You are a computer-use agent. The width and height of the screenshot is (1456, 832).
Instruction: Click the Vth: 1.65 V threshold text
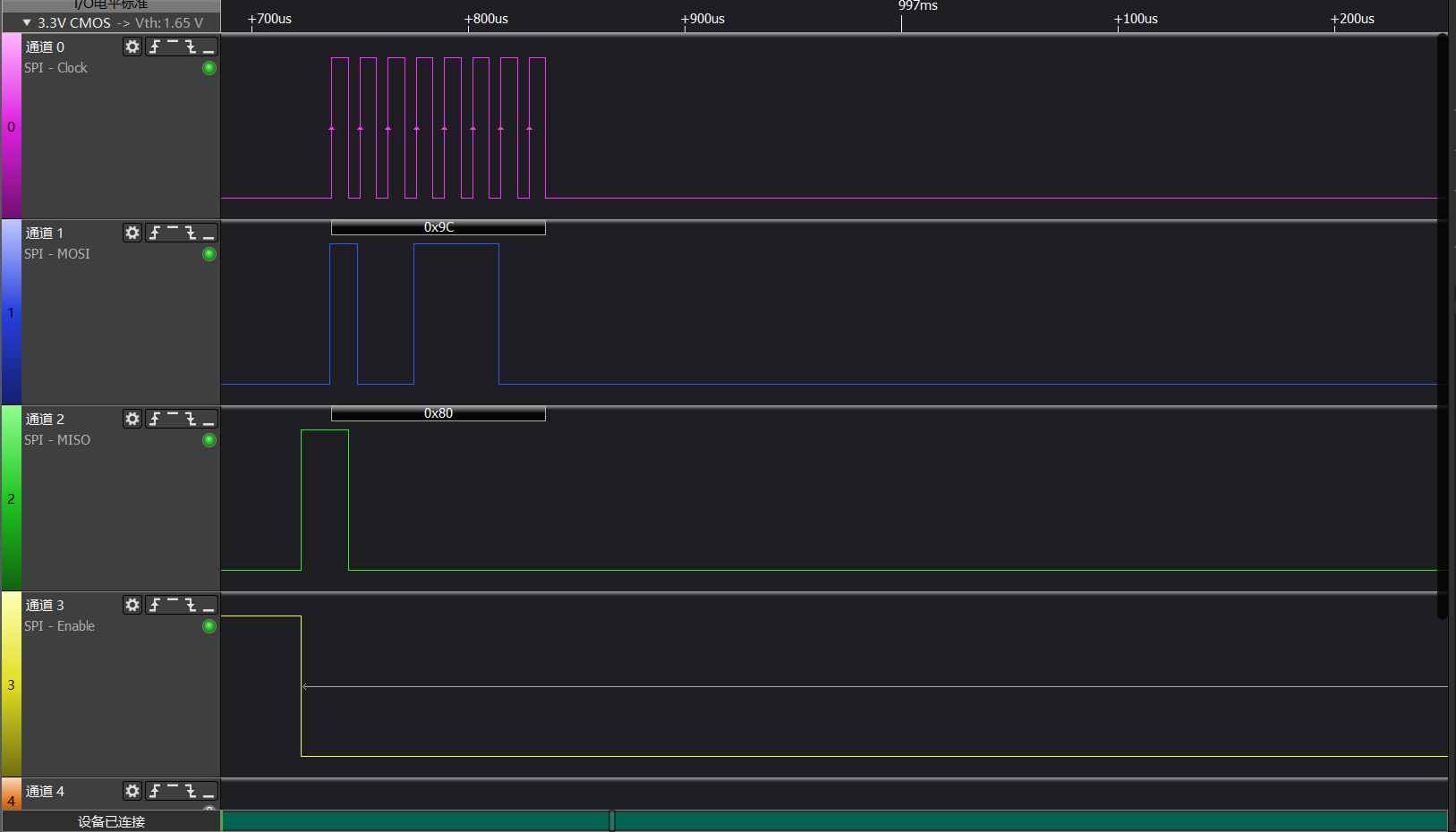pyautogui.click(x=169, y=22)
